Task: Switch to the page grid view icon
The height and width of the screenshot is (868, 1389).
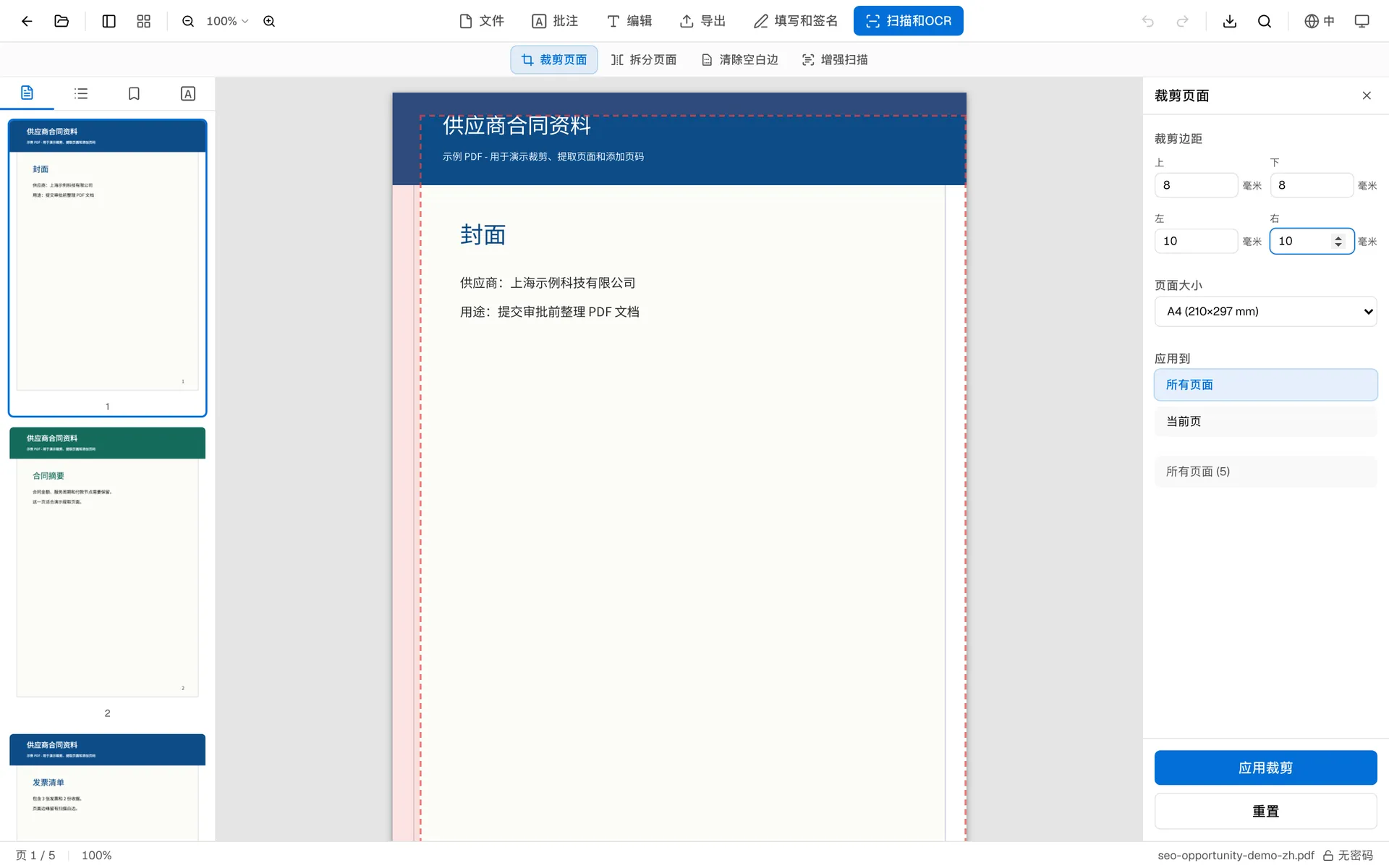Action: tap(143, 21)
